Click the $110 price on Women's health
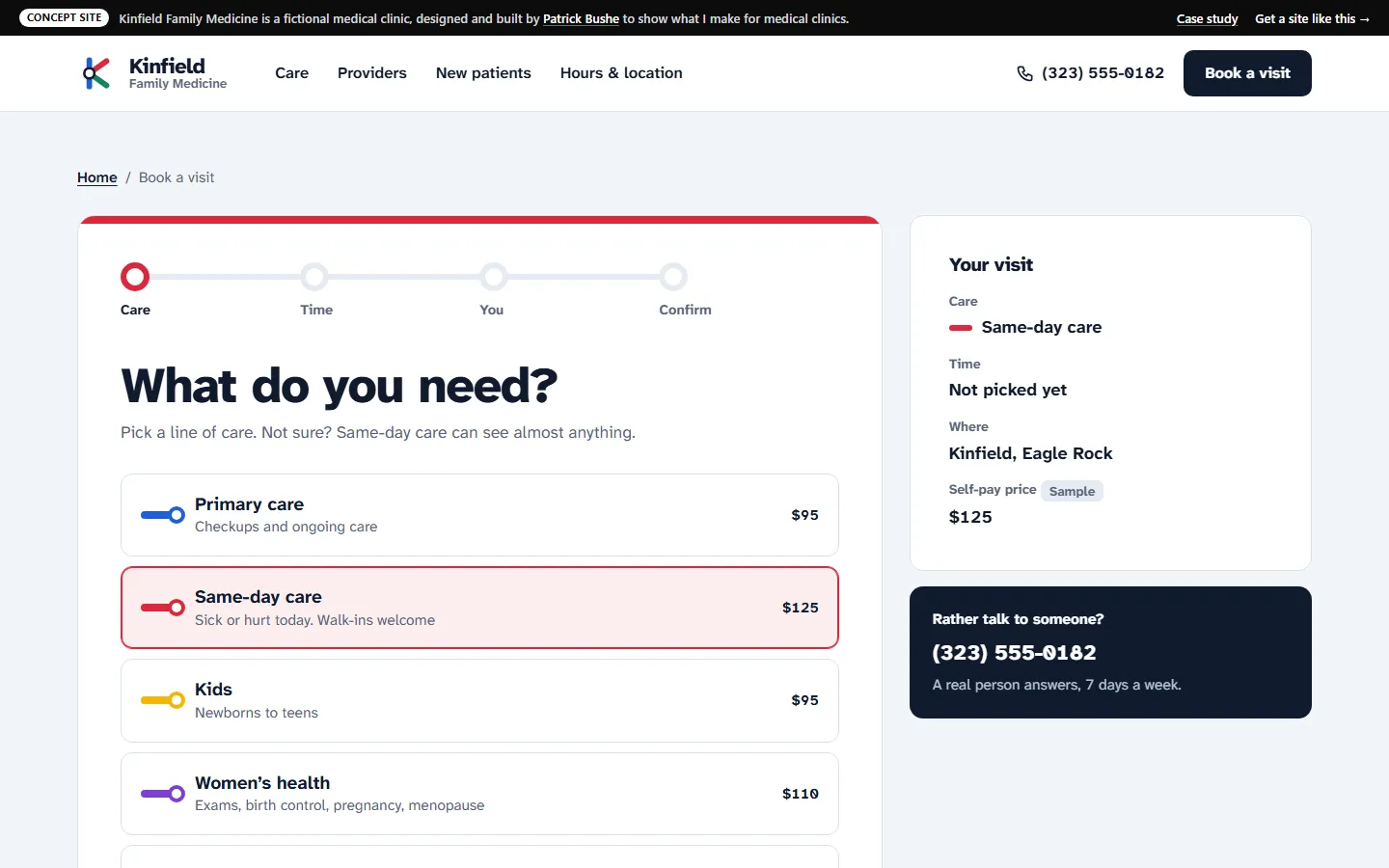The width and height of the screenshot is (1389, 868). [801, 794]
